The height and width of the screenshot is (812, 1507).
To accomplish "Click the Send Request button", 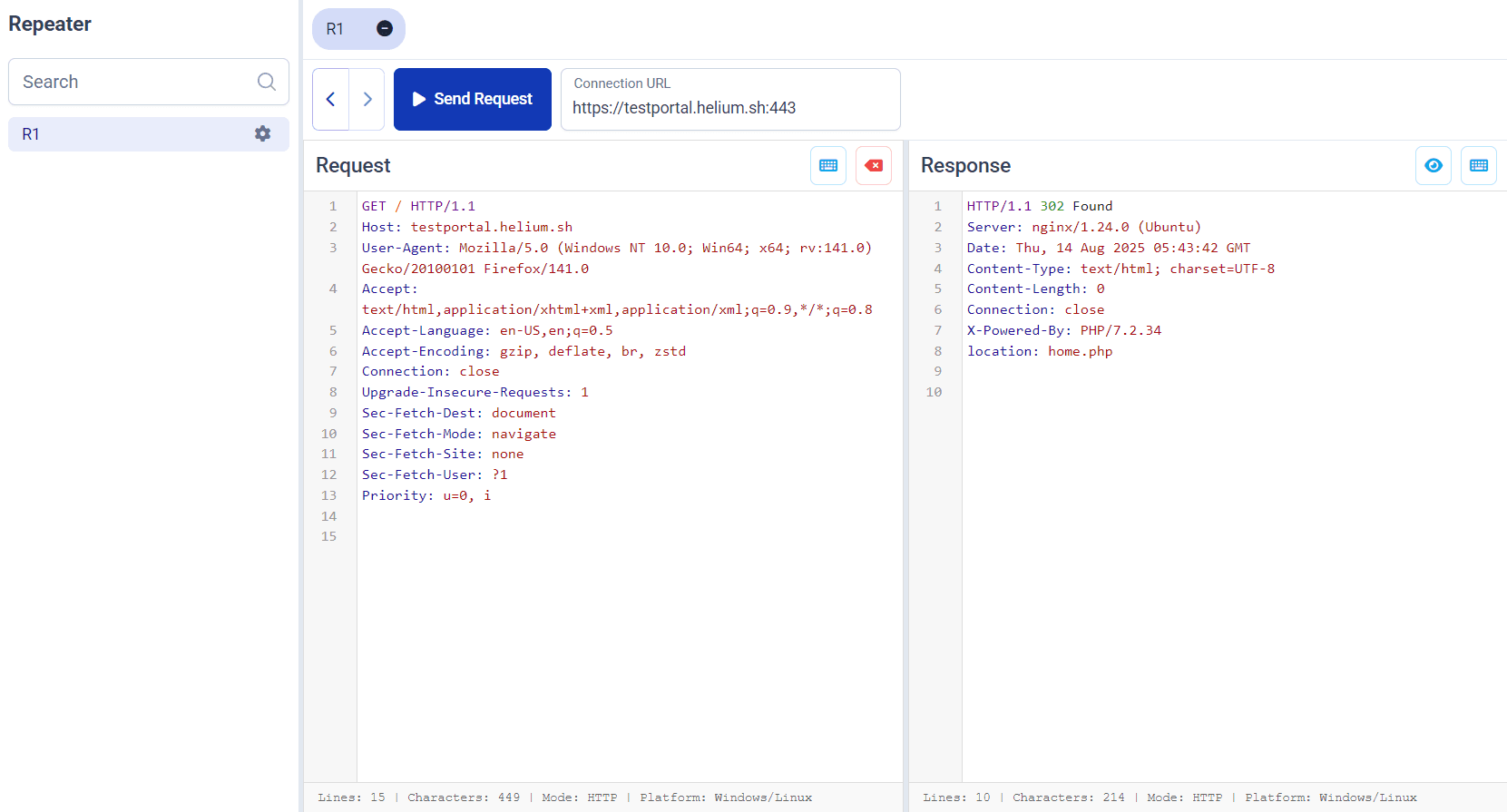I will point(472,99).
